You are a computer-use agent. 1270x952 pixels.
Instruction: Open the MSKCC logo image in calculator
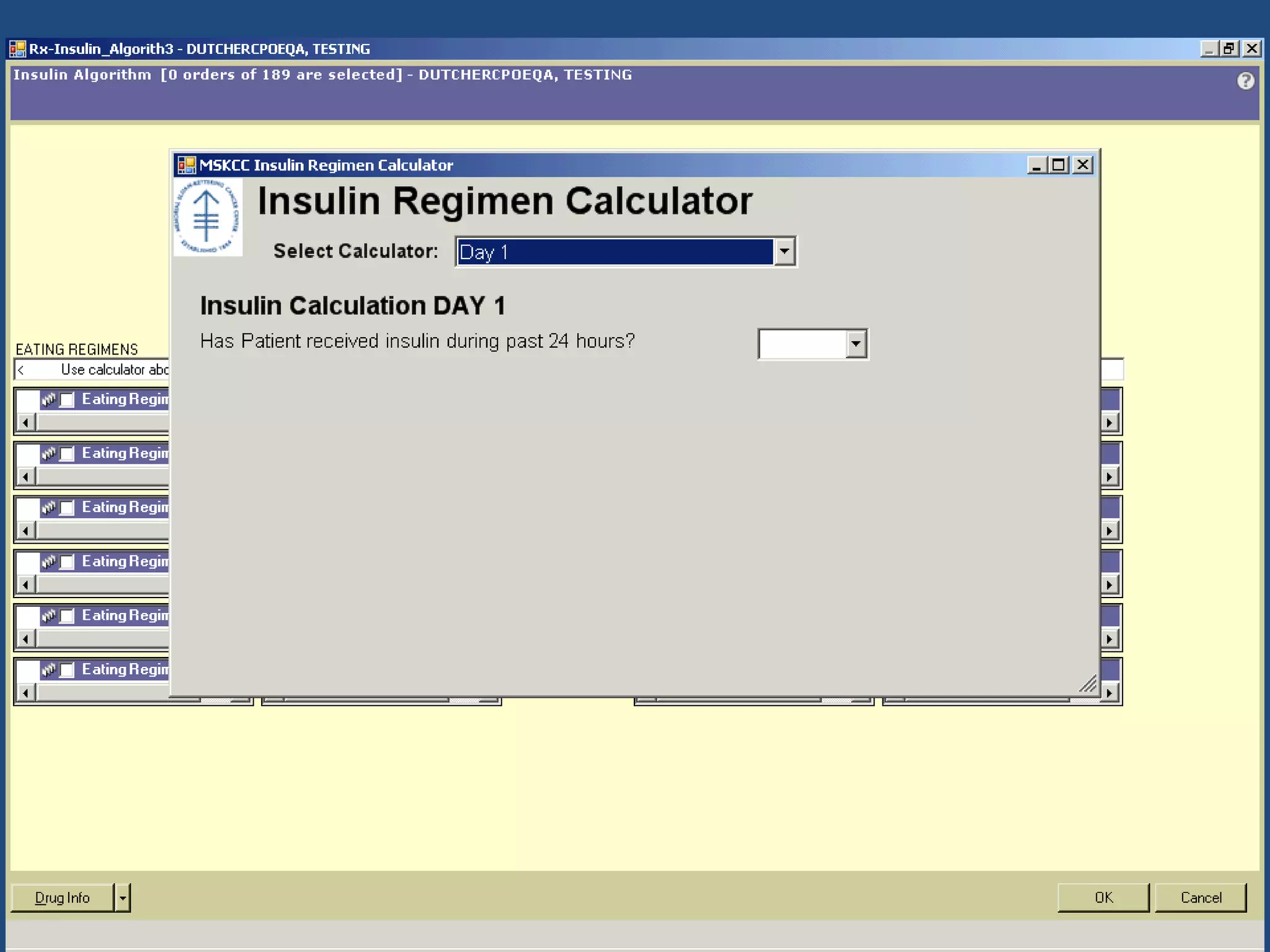click(208, 218)
